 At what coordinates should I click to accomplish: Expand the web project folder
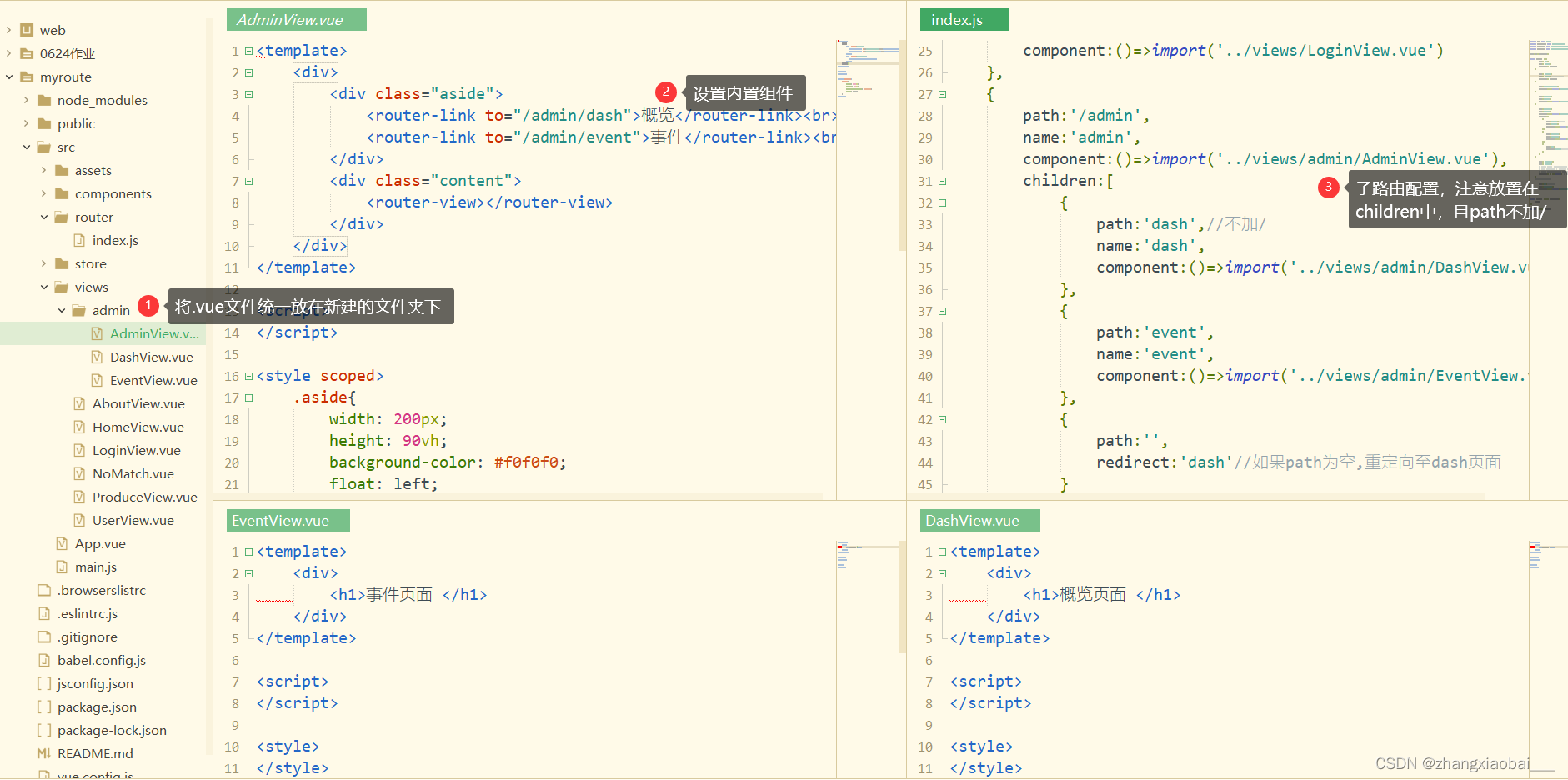click(x=8, y=30)
